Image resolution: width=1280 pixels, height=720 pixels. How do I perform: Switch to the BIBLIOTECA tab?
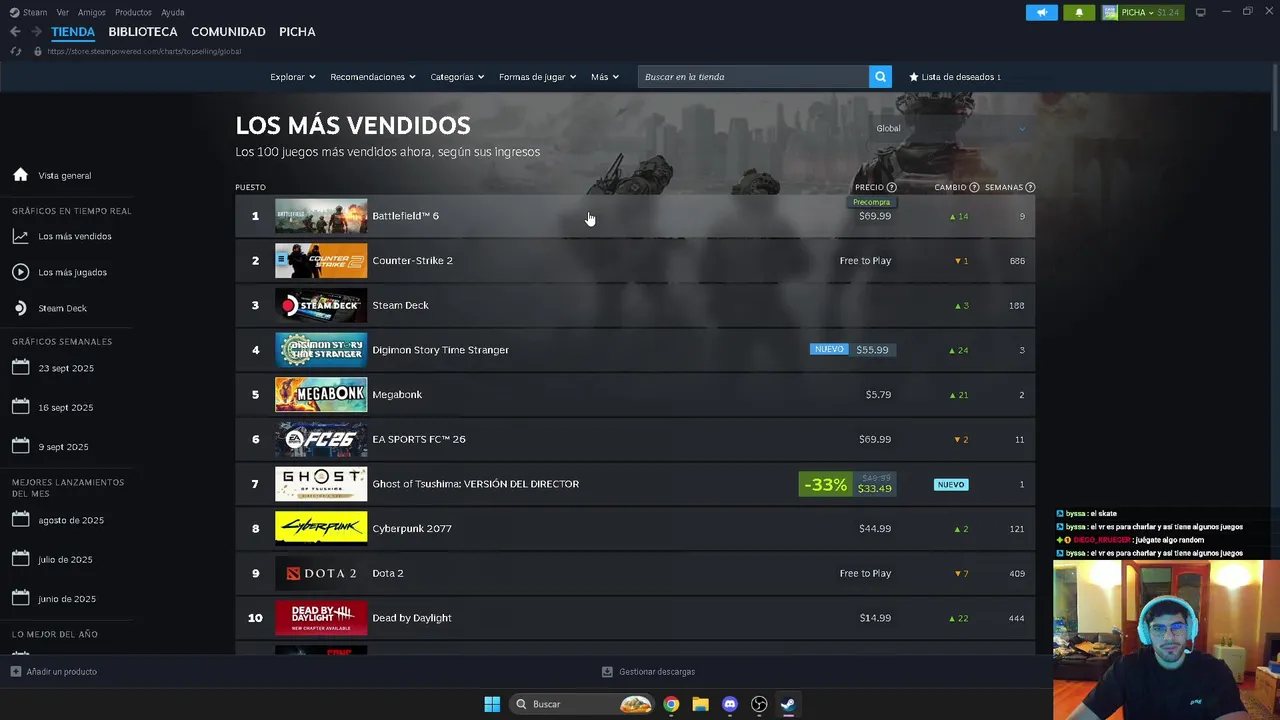click(x=143, y=32)
